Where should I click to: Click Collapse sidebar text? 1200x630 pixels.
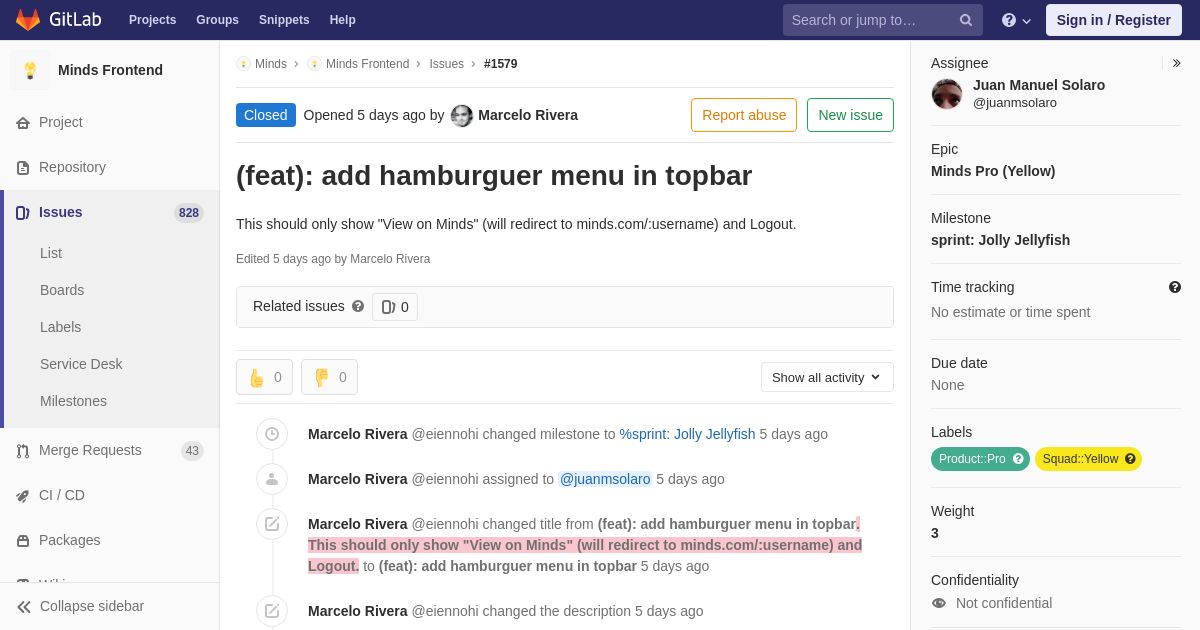click(x=92, y=606)
